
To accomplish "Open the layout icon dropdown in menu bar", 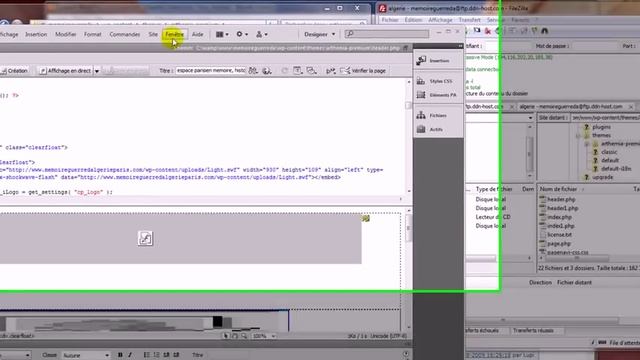I will point(222,34).
